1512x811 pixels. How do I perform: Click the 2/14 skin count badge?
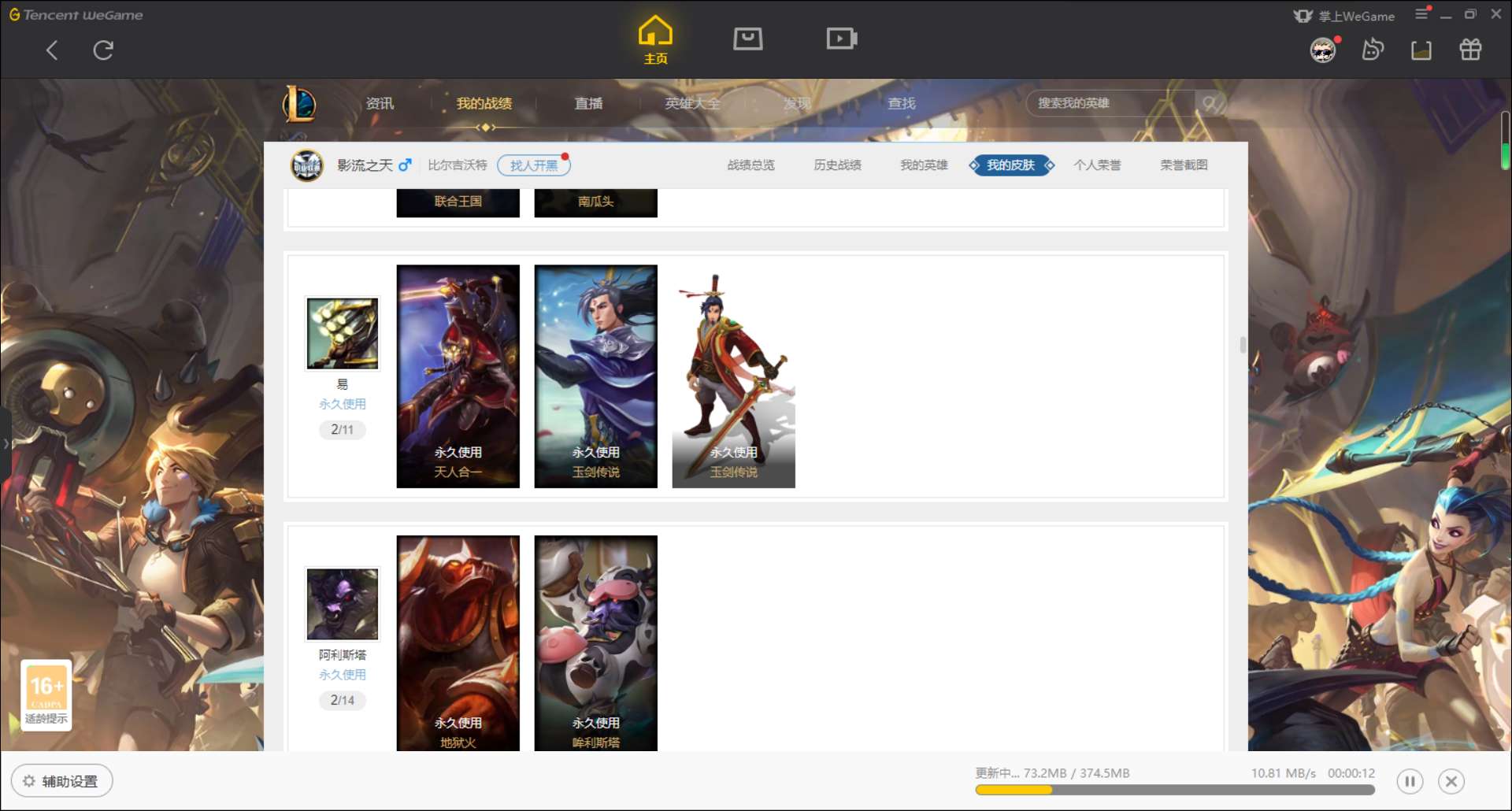343,701
